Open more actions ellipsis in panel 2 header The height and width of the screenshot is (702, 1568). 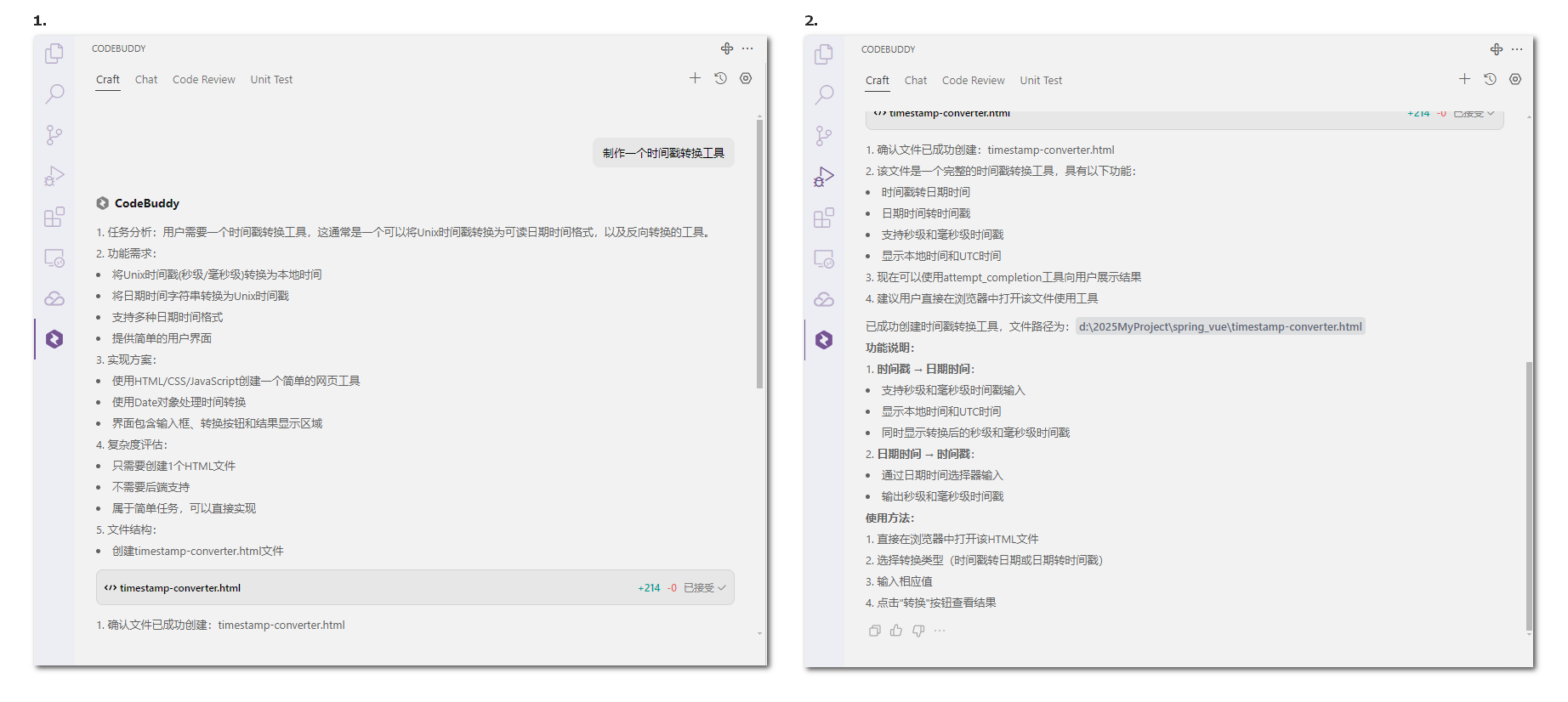[x=1517, y=49]
